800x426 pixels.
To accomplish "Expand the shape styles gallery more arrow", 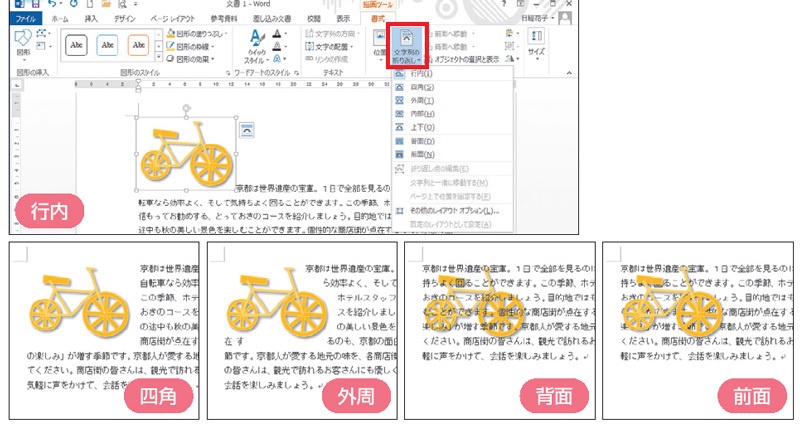I will (x=158, y=55).
